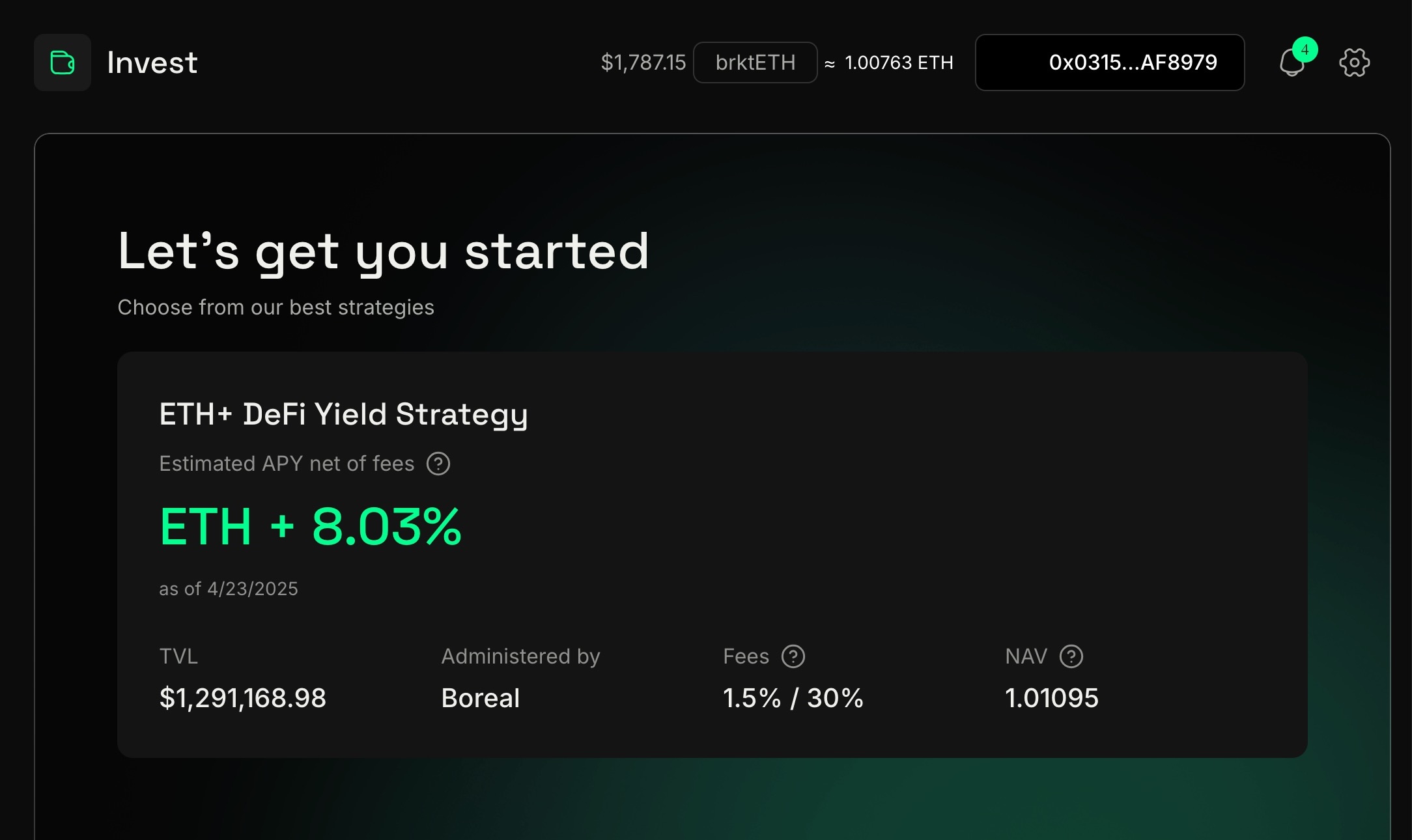Click the $1,787.15 balance amount
The image size is (1412, 840).
pyautogui.click(x=643, y=63)
